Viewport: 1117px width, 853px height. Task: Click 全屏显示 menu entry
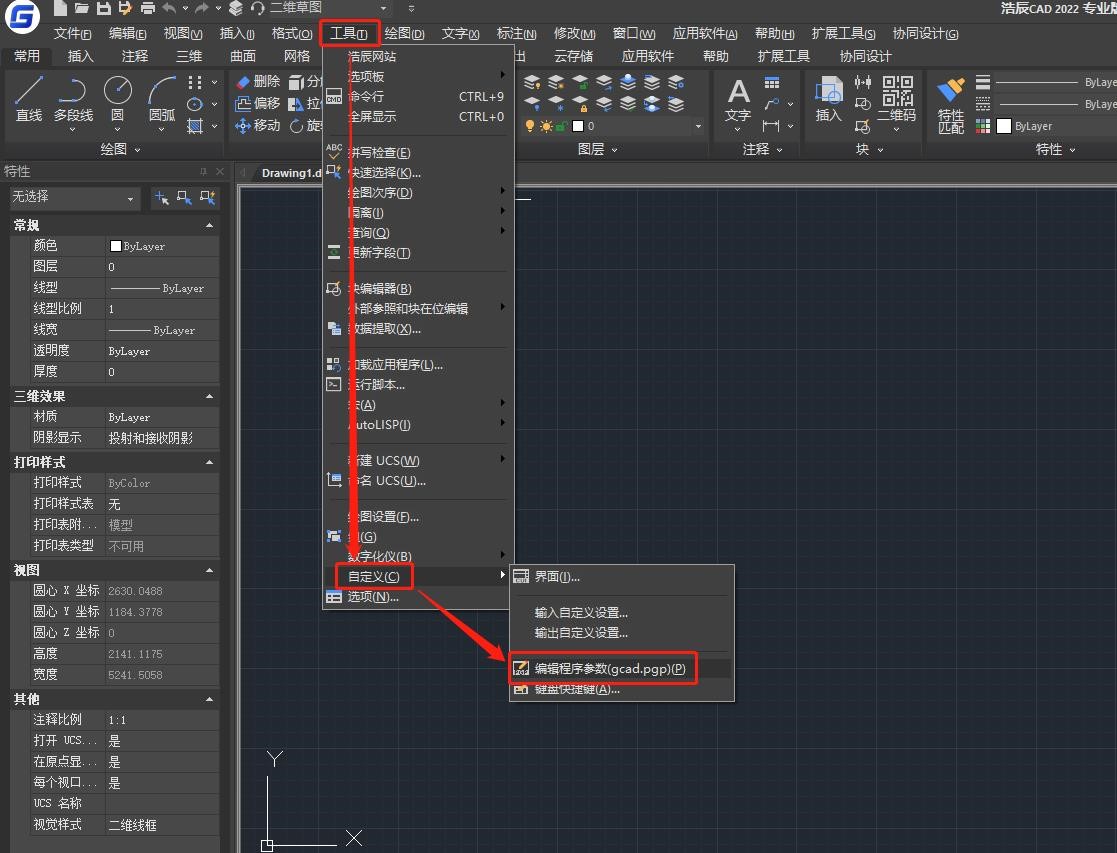(x=418, y=116)
